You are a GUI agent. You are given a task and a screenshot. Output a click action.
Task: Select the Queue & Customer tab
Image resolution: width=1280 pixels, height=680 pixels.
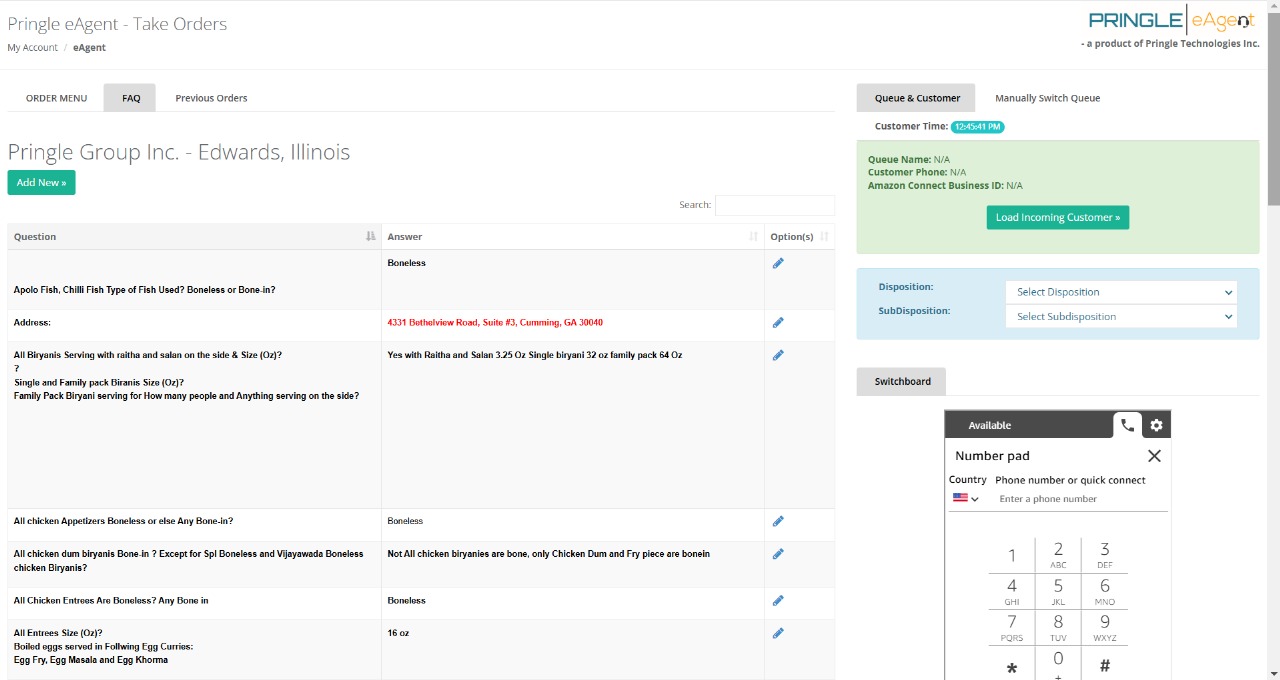tap(916, 98)
